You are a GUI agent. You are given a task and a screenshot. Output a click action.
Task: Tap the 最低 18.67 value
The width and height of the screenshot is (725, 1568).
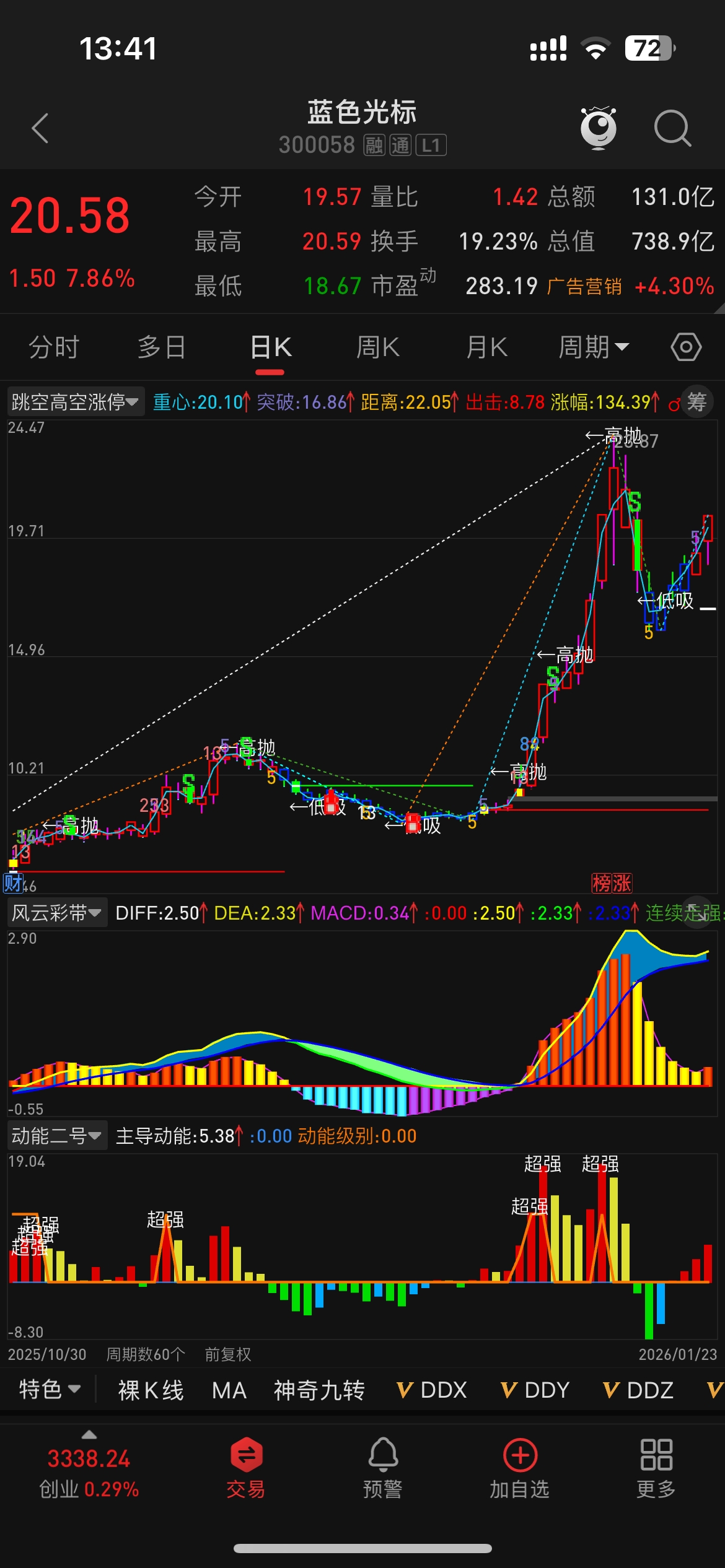332,286
